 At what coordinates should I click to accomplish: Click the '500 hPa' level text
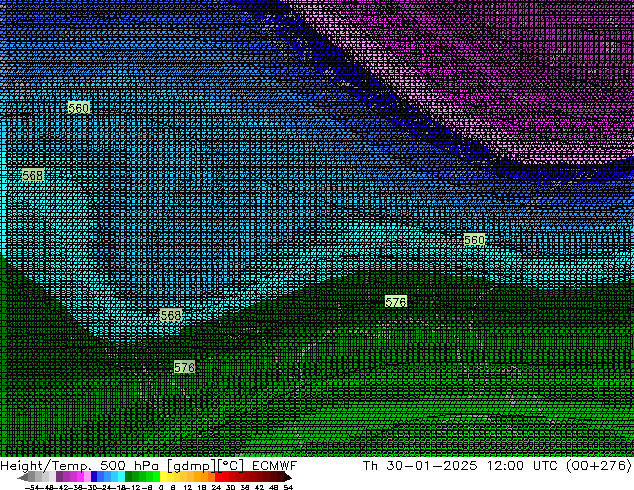coord(130,465)
